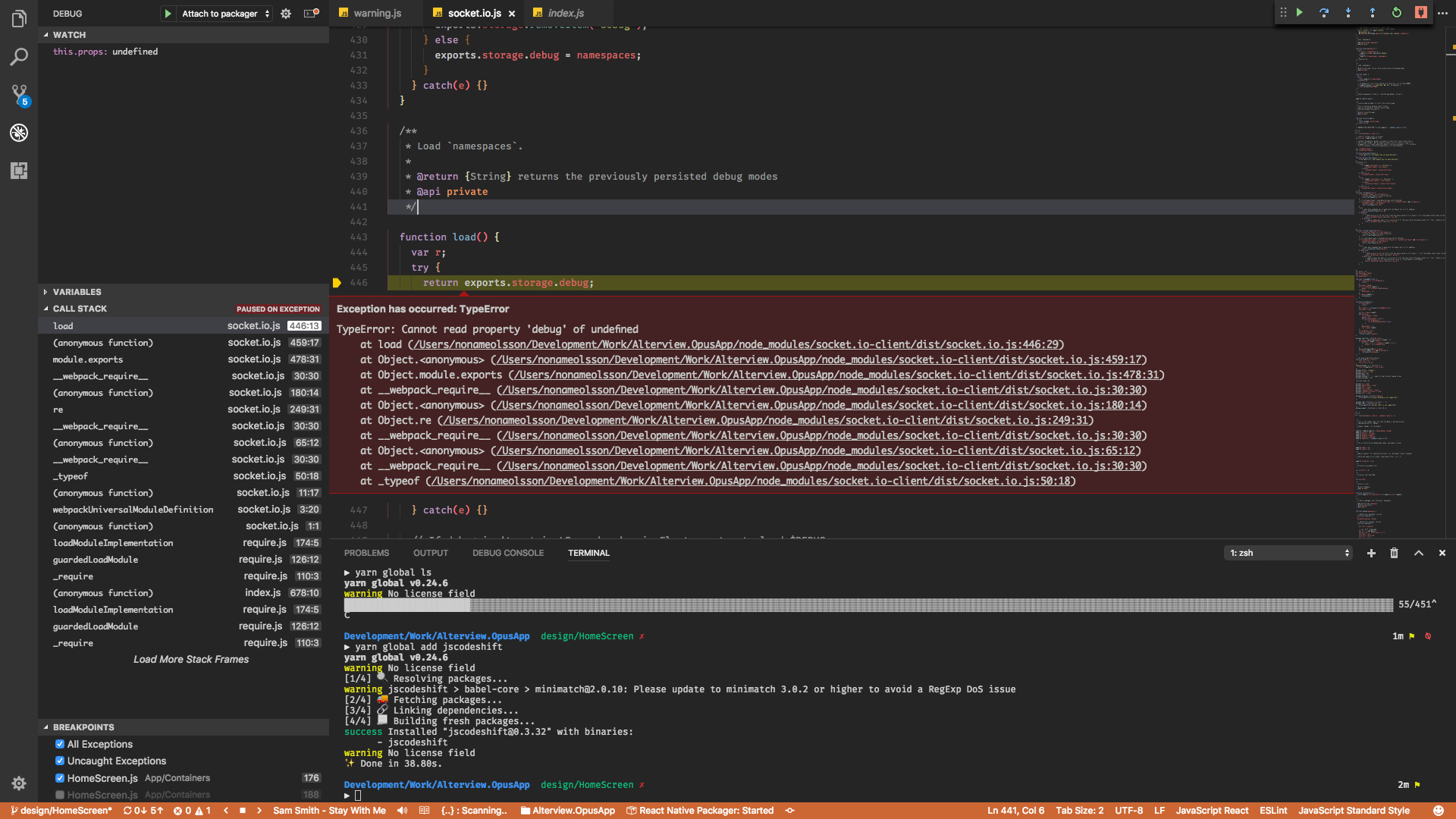
Task: Switch to the warning.js editor tab
Action: pos(377,13)
